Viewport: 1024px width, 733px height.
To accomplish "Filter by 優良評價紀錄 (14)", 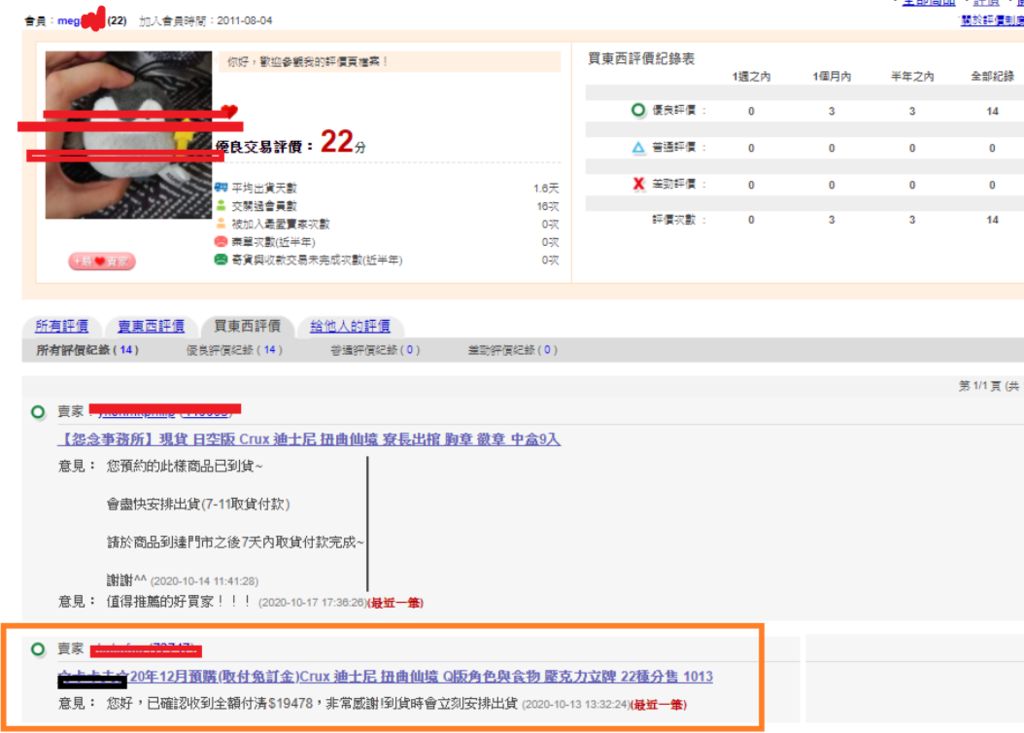I will point(234,350).
